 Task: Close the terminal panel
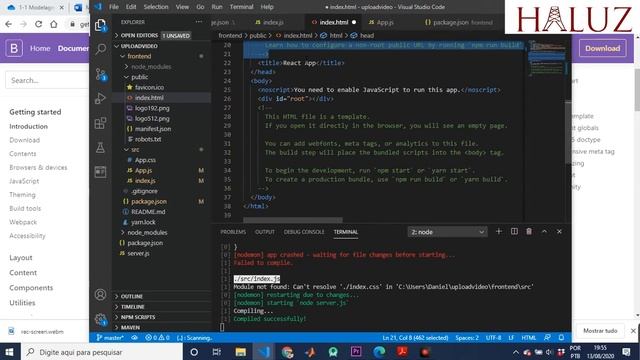559,231
